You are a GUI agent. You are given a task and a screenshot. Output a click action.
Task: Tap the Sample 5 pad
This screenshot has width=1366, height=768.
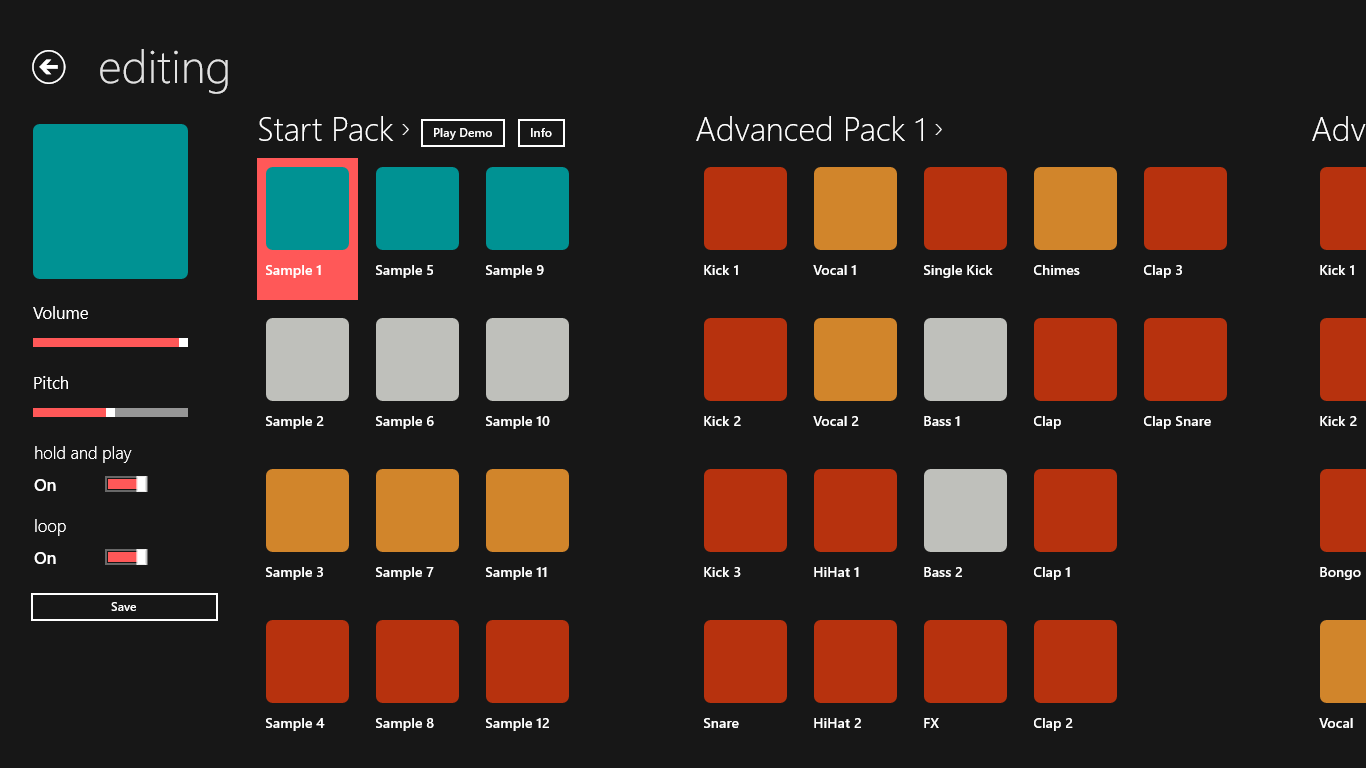tap(417, 208)
